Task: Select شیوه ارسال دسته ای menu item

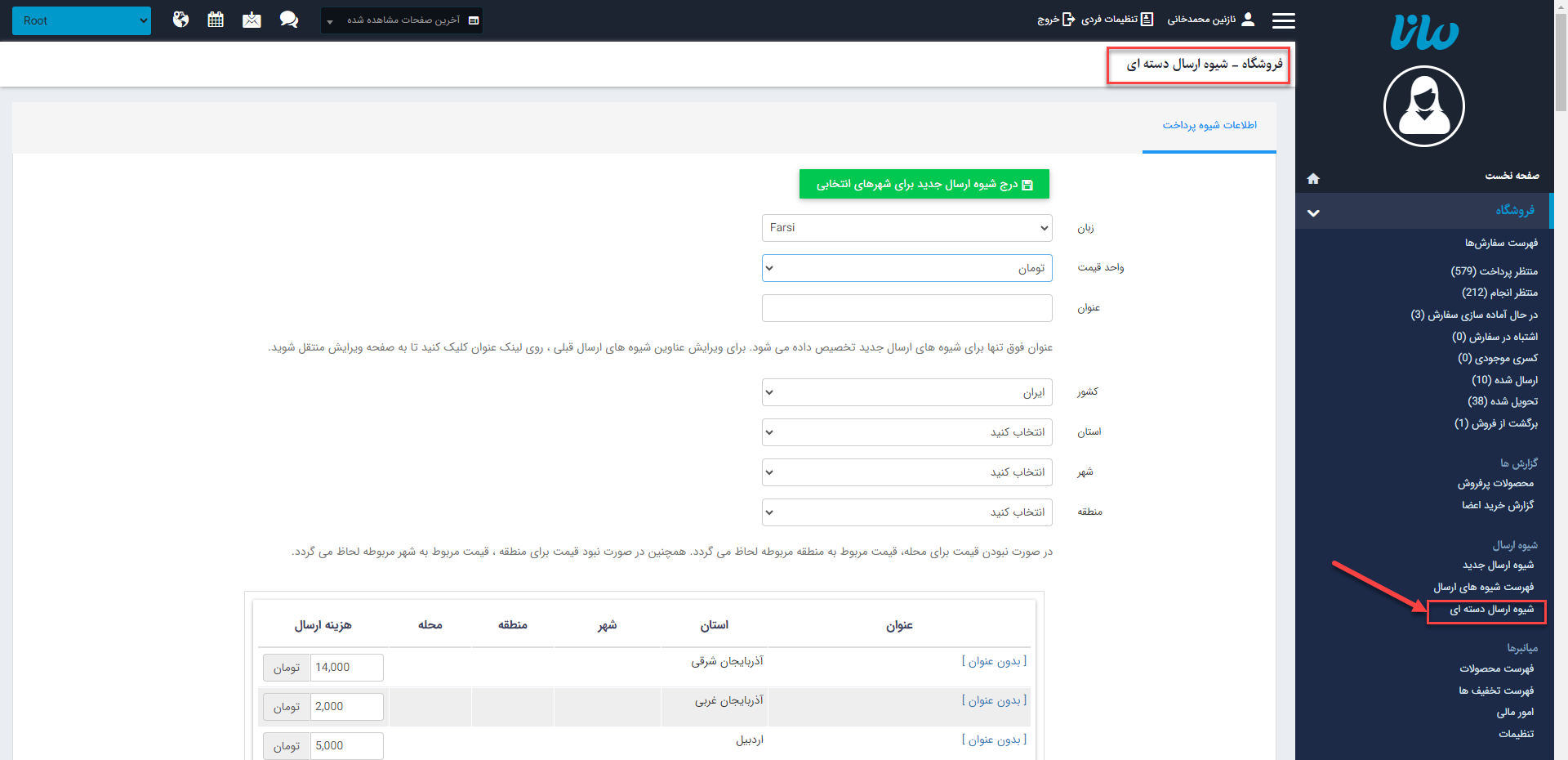Action: (x=1491, y=610)
